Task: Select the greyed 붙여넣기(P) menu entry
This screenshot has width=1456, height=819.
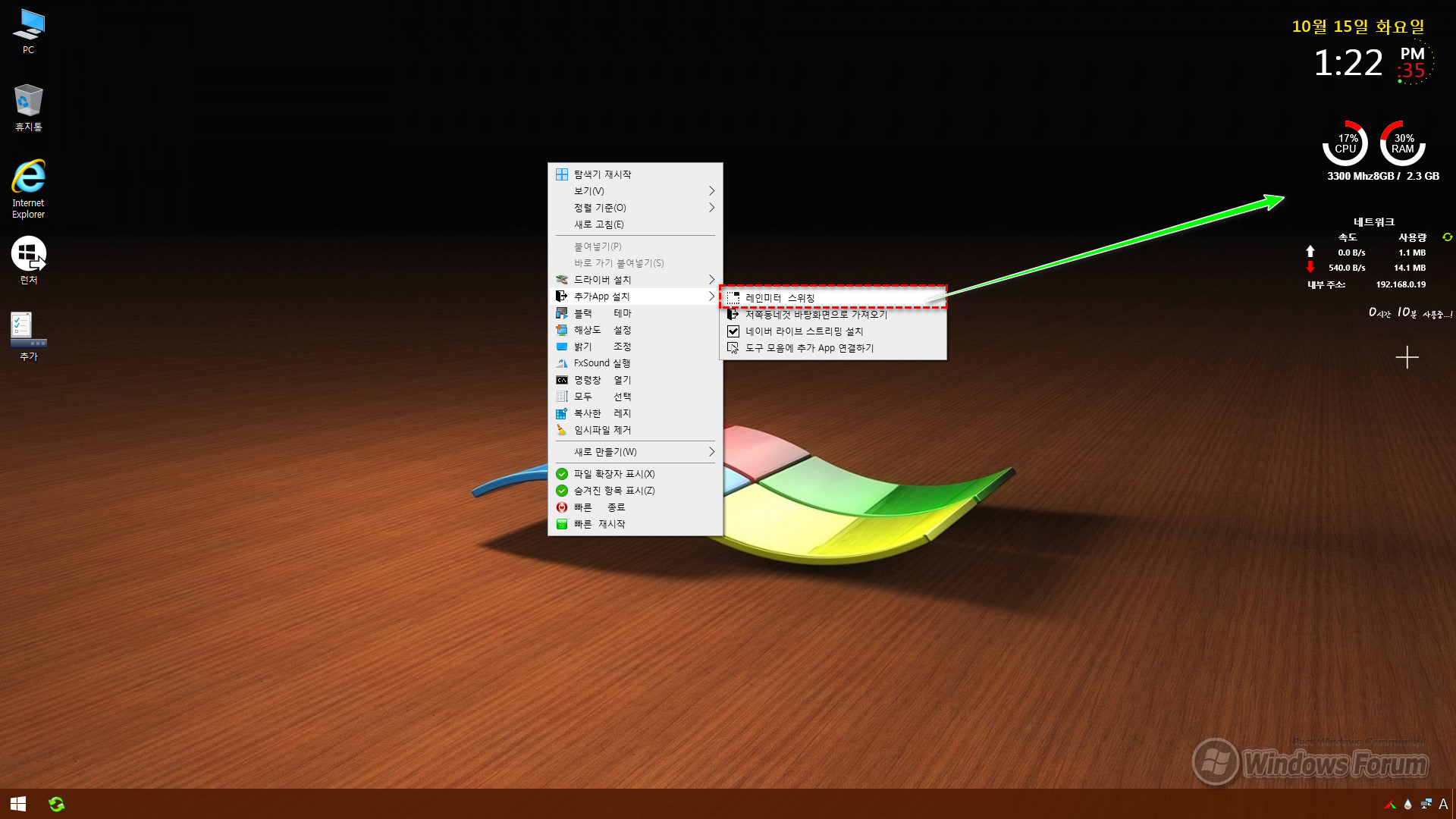Action: [635, 246]
